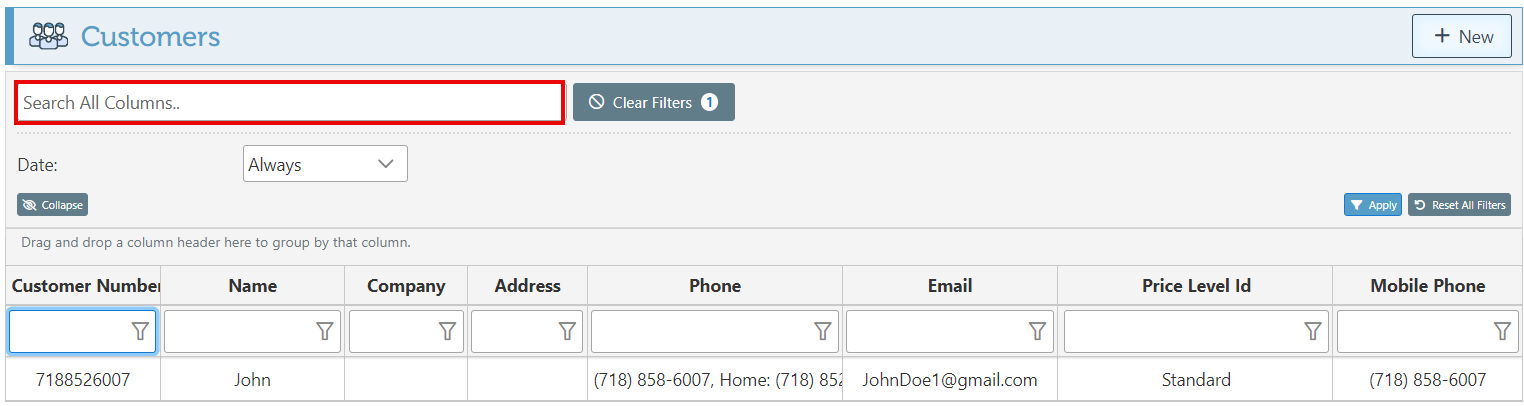The width and height of the screenshot is (1524, 406).
Task: Open the Date range dropdown
Action: click(325, 164)
